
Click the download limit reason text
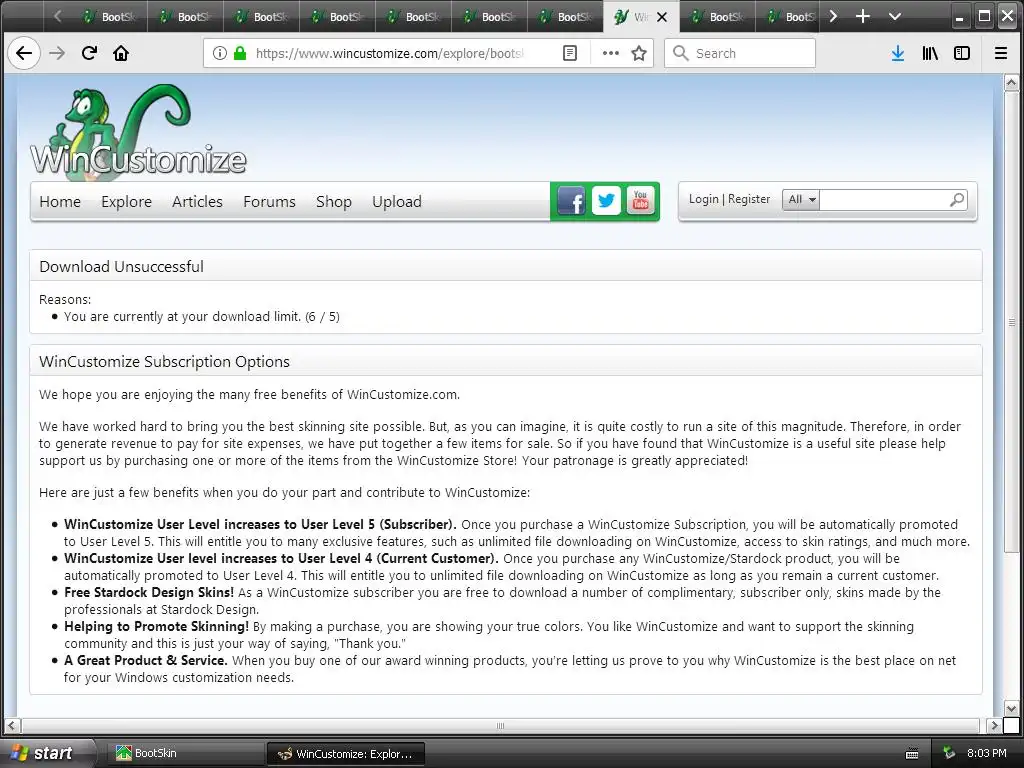click(202, 317)
